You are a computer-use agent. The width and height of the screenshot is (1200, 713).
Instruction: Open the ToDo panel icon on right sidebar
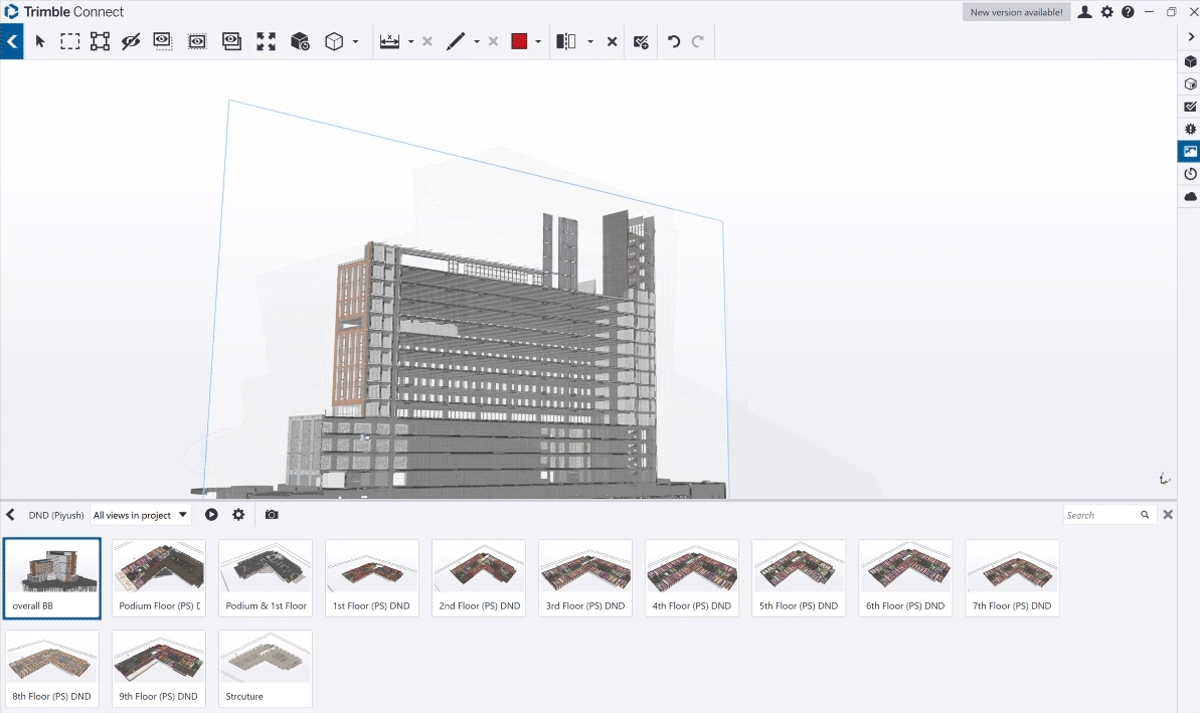pyautogui.click(x=1190, y=106)
